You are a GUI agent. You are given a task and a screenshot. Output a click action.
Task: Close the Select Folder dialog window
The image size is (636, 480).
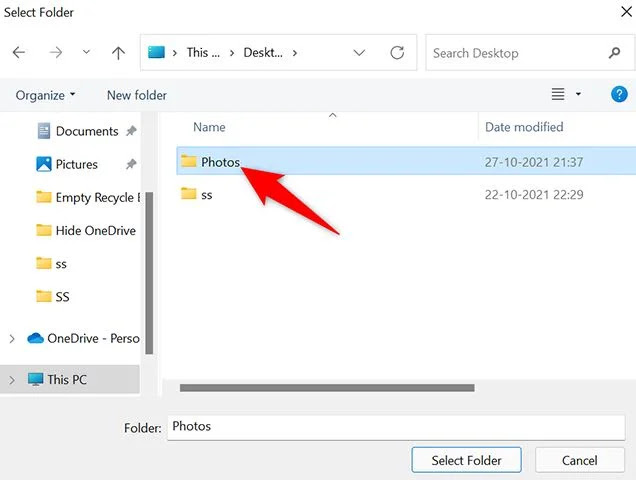pos(626,11)
